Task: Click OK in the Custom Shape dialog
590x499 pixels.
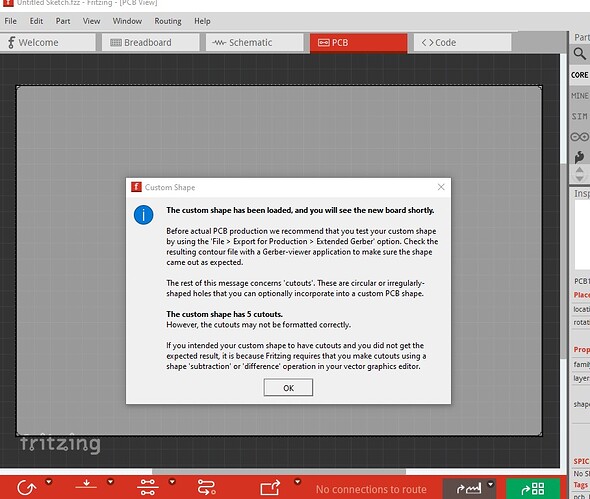Action: (x=288, y=388)
